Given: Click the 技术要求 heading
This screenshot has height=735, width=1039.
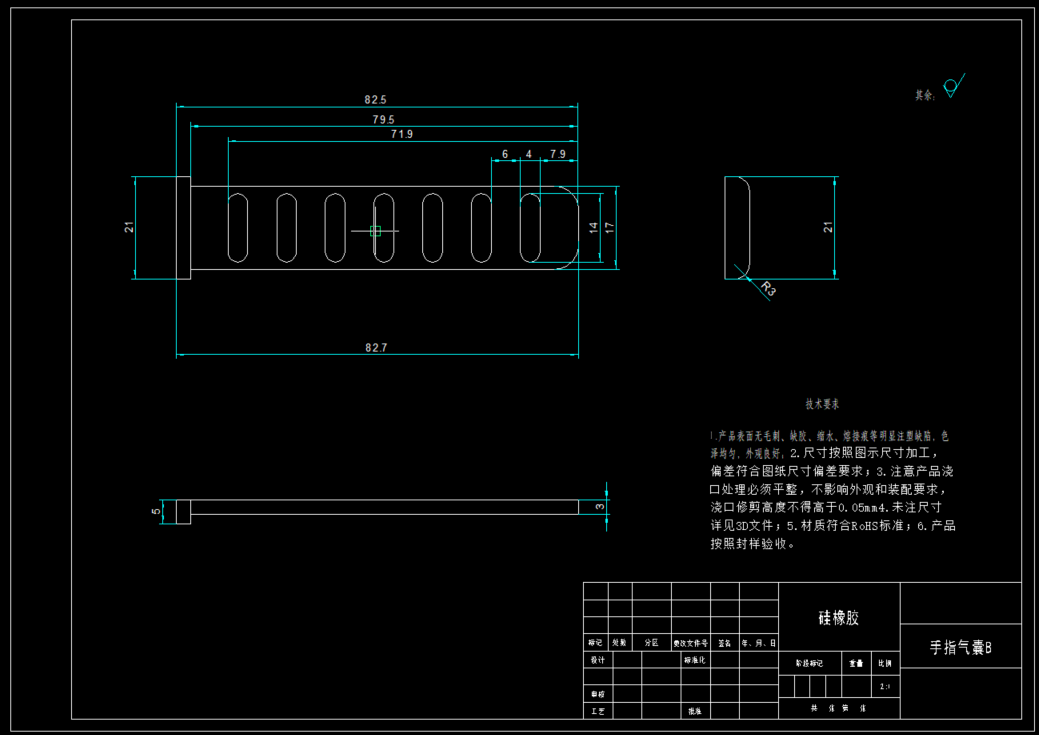Looking at the screenshot, I should (822, 404).
